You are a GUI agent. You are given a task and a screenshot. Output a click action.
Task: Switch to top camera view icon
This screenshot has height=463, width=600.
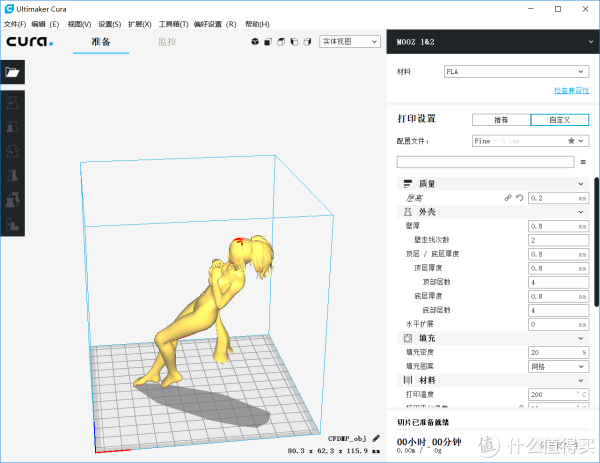click(x=281, y=42)
